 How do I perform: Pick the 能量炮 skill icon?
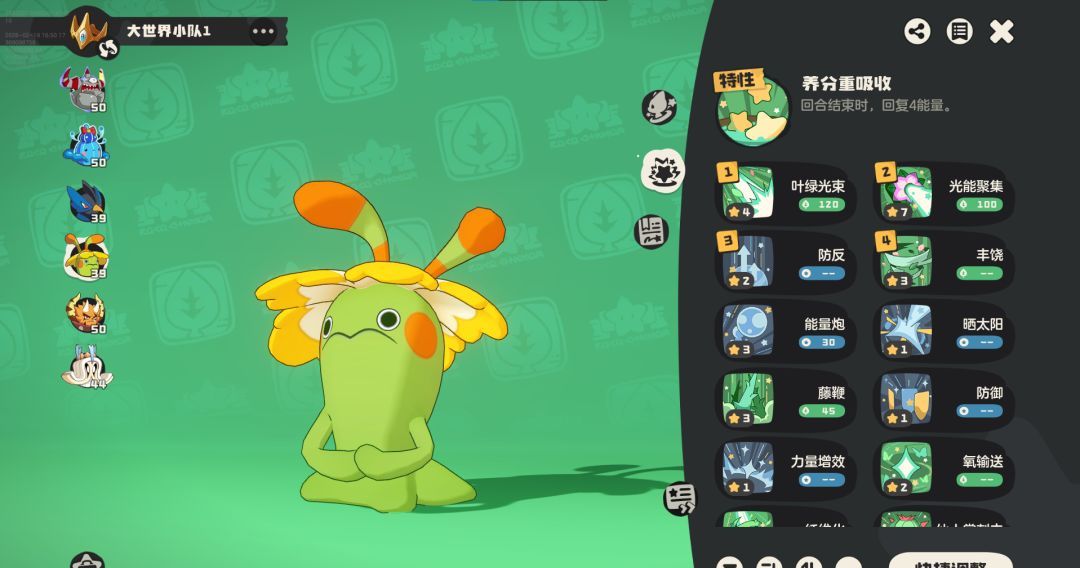pos(749,332)
